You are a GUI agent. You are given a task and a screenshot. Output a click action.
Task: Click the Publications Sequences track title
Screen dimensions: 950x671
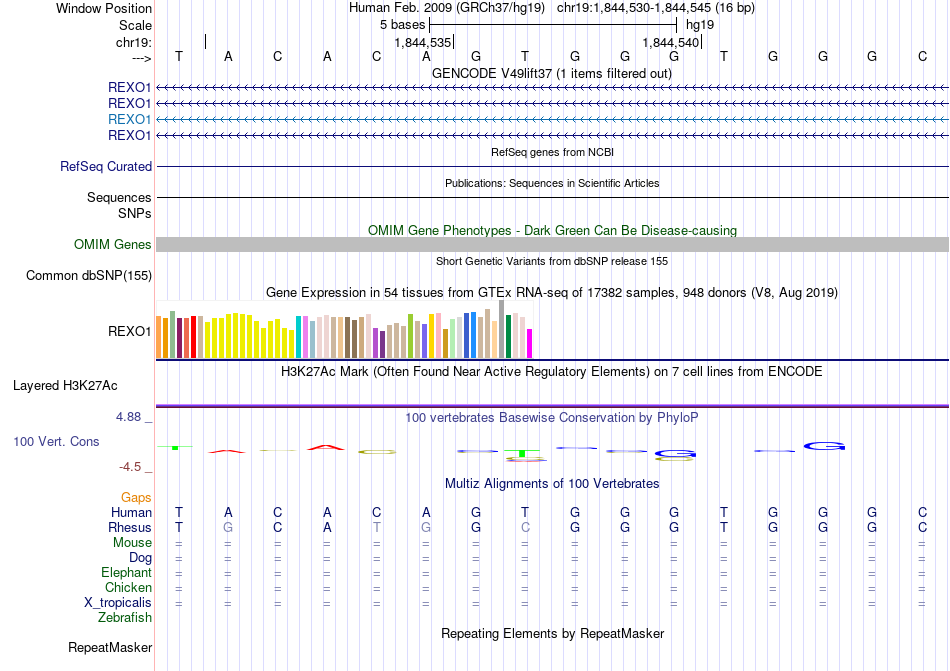[x=552, y=183]
